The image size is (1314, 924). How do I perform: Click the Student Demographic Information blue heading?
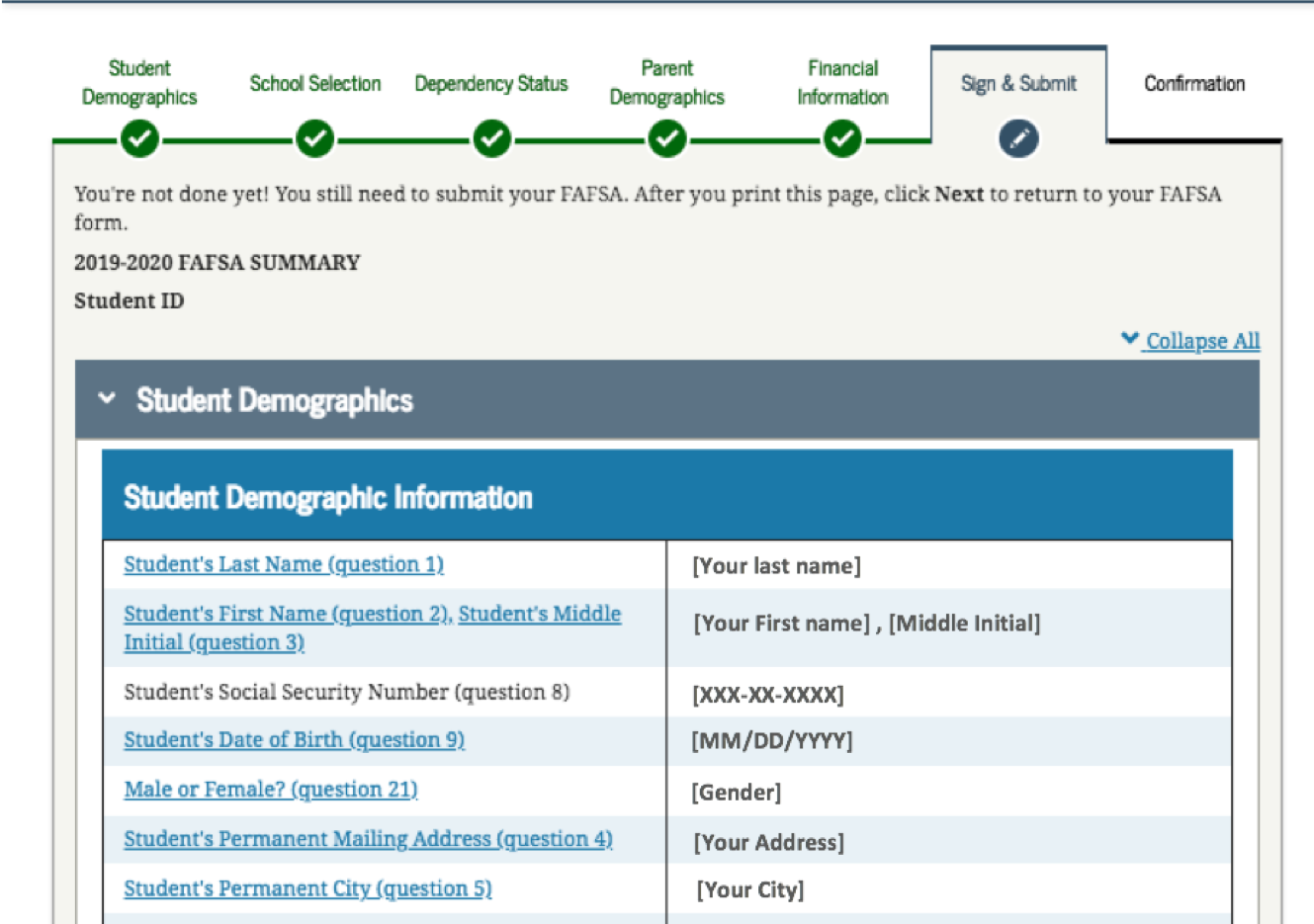(x=327, y=497)
